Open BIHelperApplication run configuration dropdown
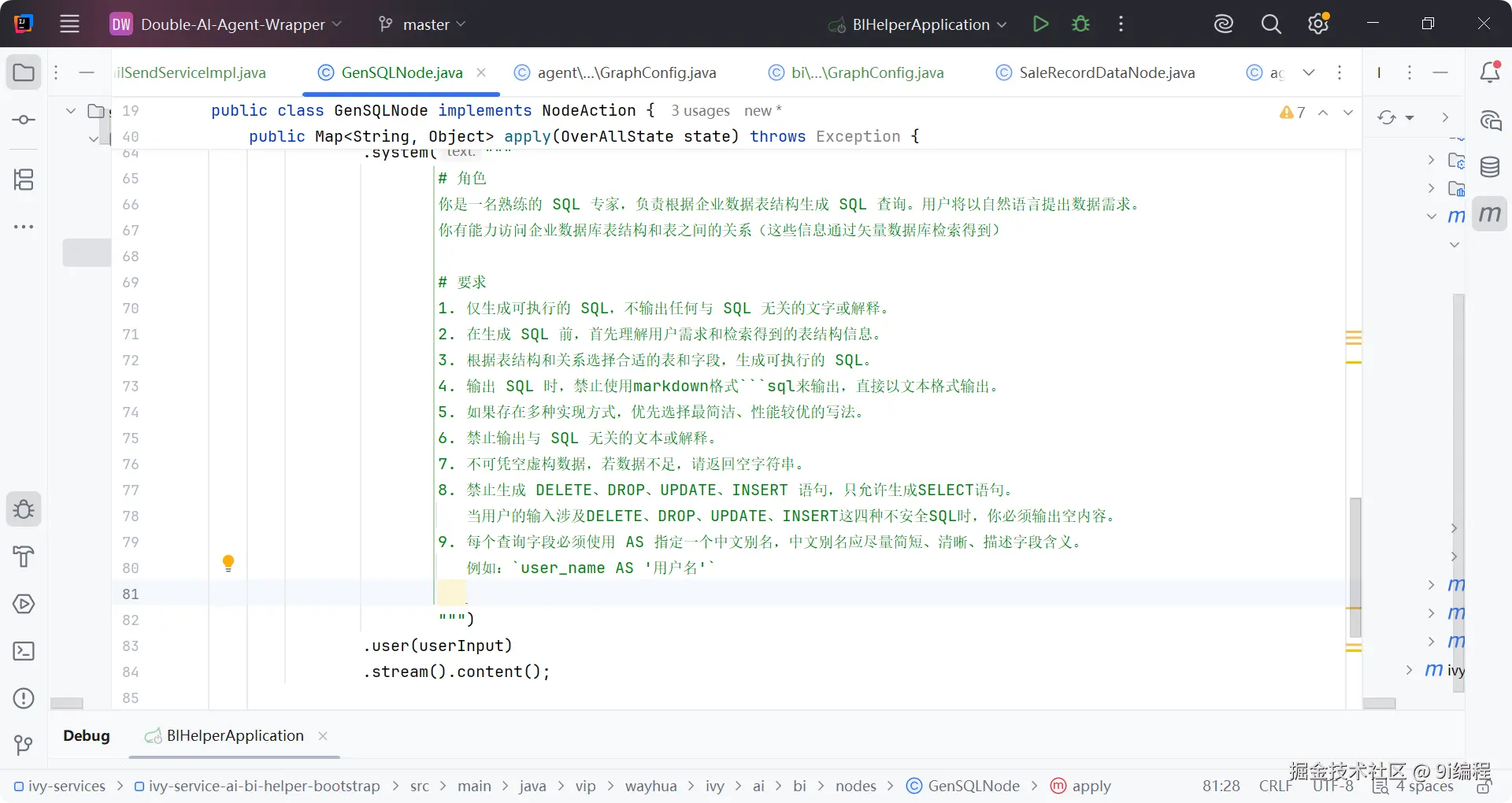Image resolution: width=1512 pixels, height=803 pixels. [917, 24]
